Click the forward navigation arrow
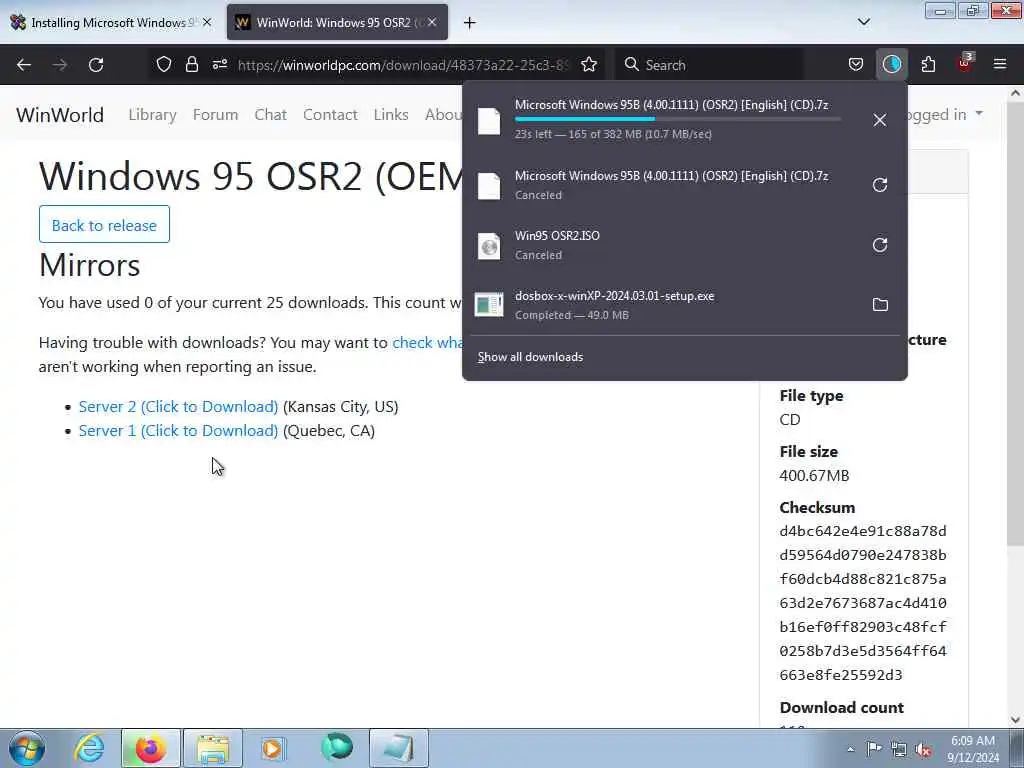 click(60, 65)
